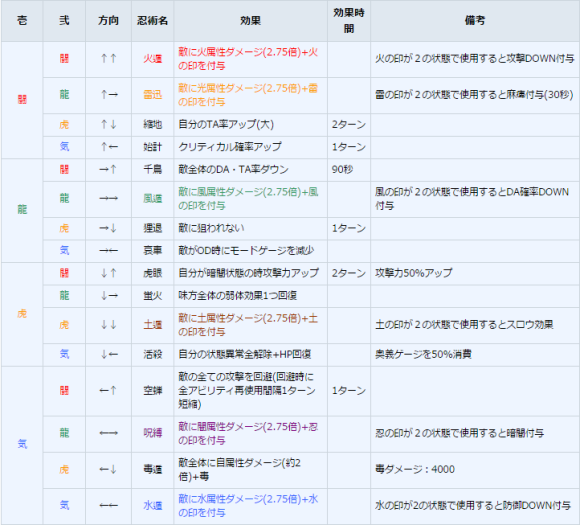Viewport: 580px width, 525px height.
Task: Select the '→↑' direction cell in 千鳥 row
Action: click(x=108, y=169)
